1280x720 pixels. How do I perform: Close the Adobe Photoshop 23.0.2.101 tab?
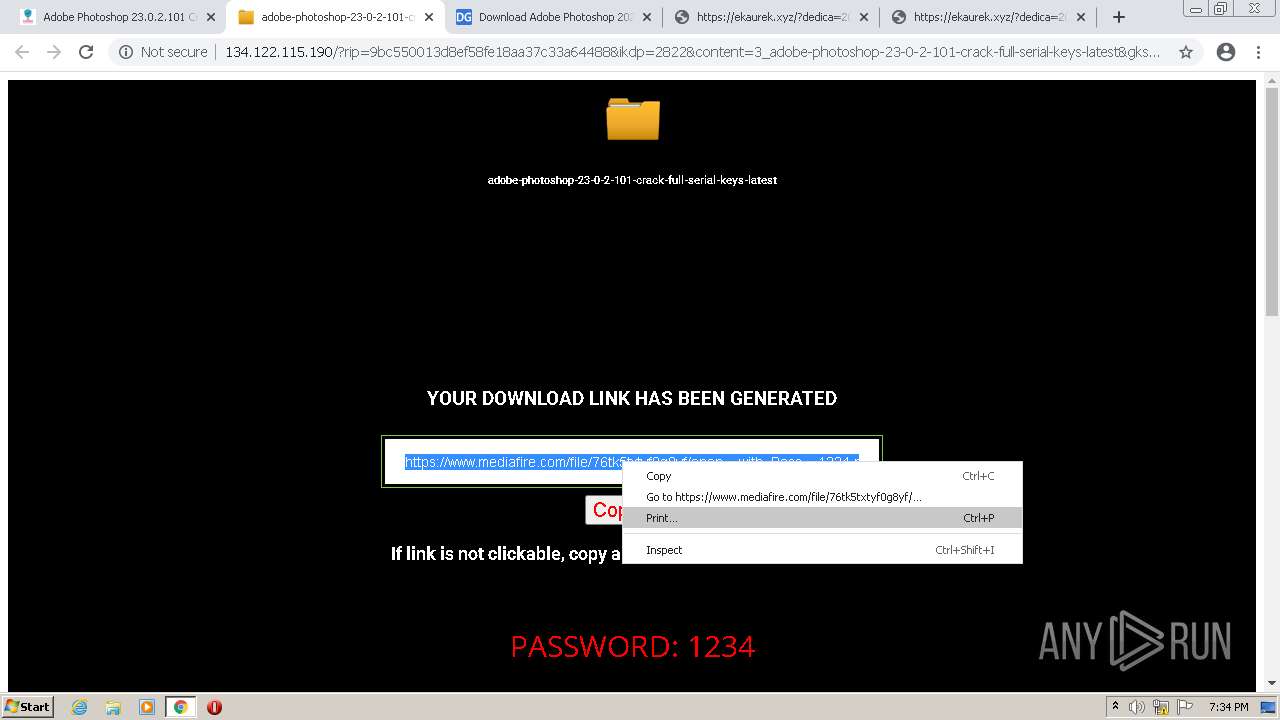coord(211,17)
